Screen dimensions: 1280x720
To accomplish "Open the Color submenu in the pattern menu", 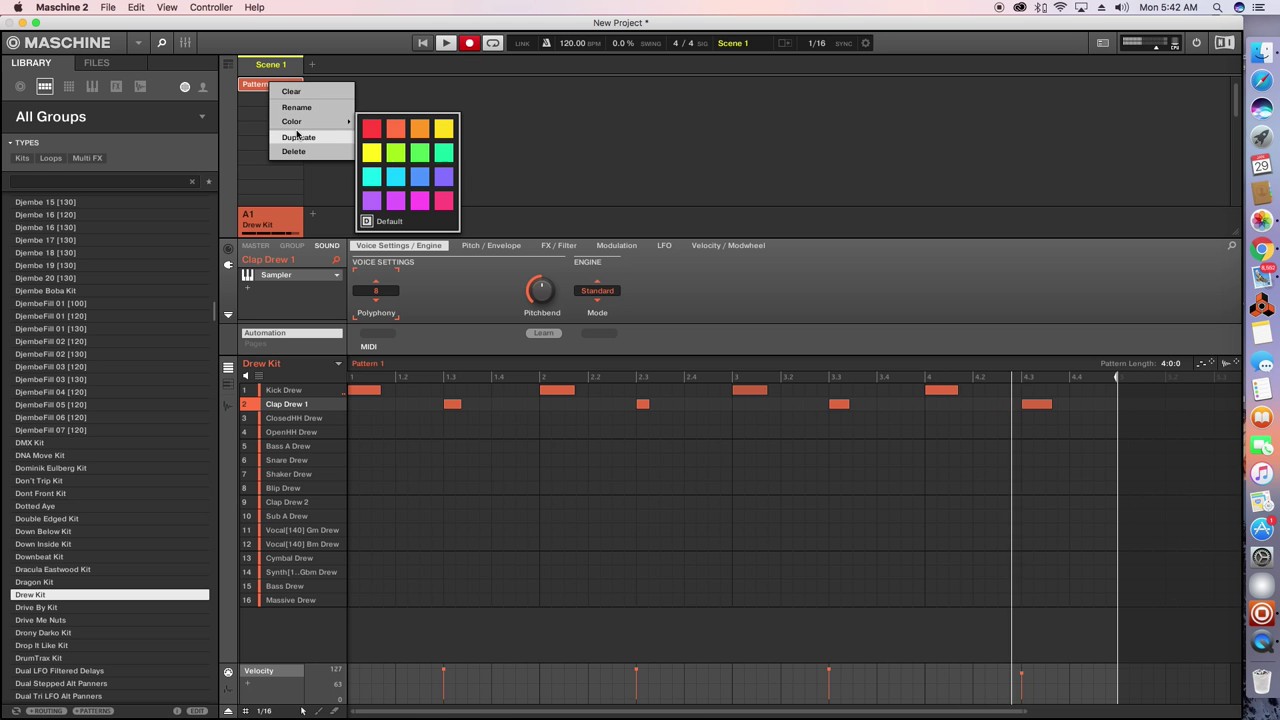I will (x=292, y=121).
